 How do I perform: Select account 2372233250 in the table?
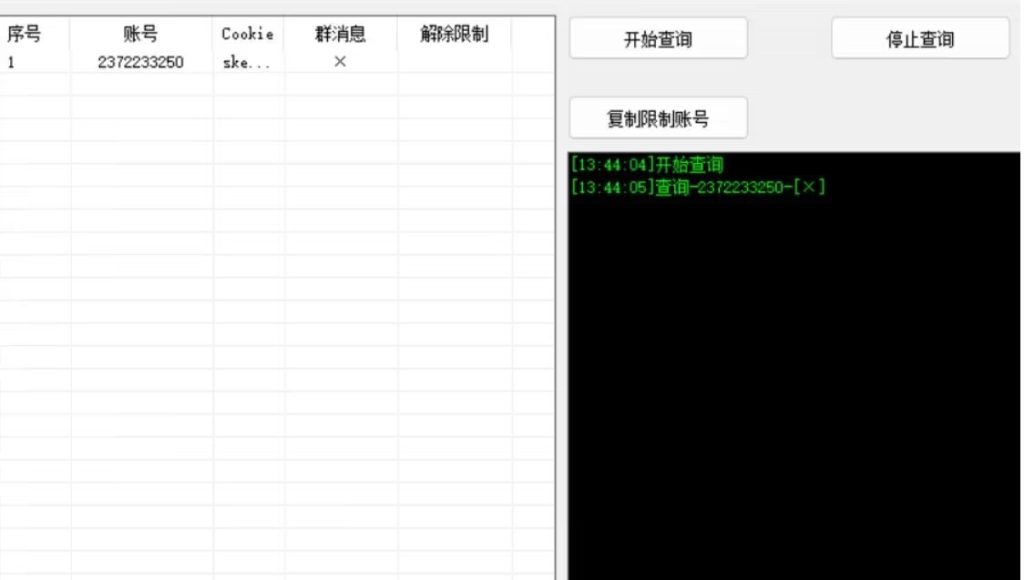pos(140,63)
